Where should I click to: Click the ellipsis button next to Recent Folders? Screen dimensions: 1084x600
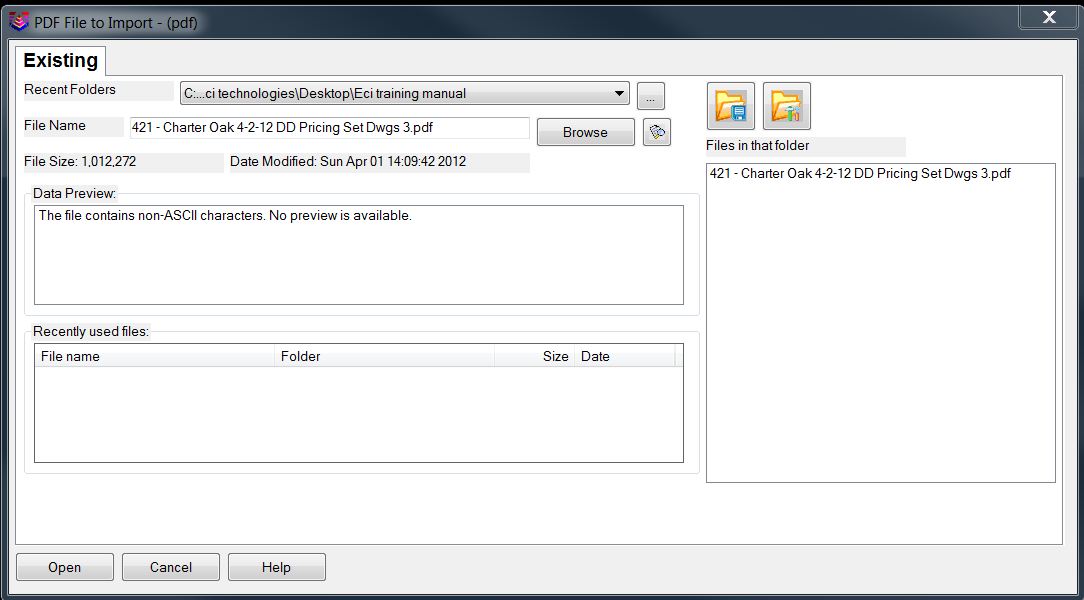(651, 96)
